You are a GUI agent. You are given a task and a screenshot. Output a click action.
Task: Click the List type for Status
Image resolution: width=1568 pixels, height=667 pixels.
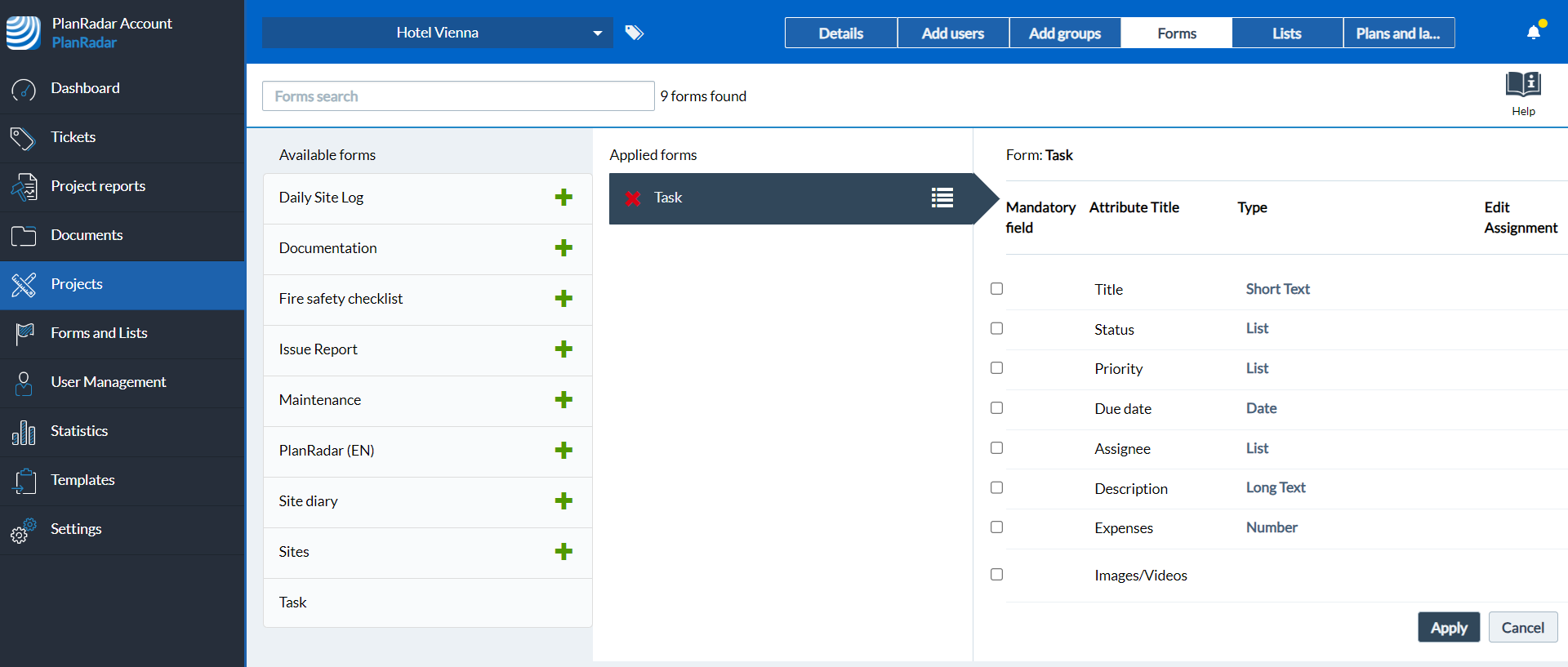pos(1257,328)
